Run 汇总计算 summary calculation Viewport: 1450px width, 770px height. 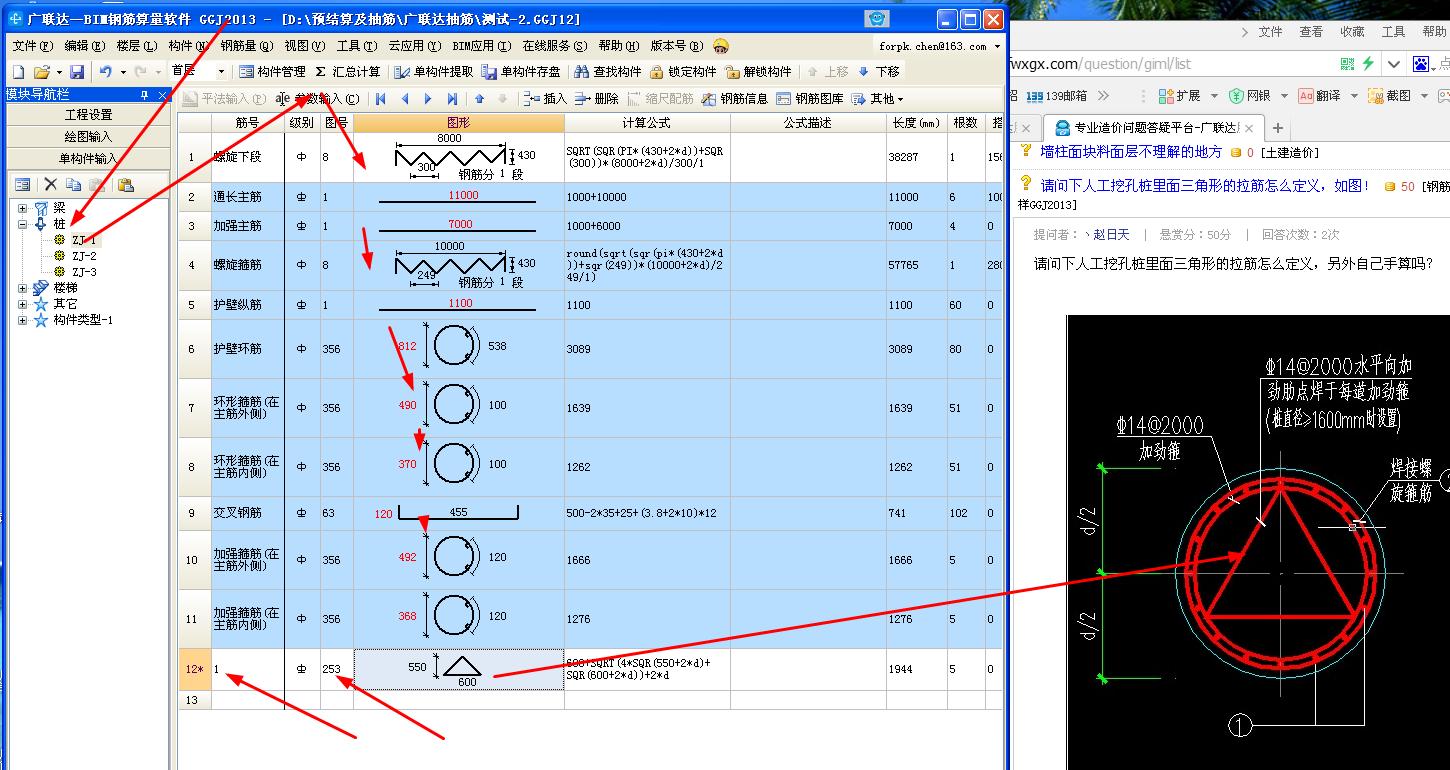(x=347, y=72)
